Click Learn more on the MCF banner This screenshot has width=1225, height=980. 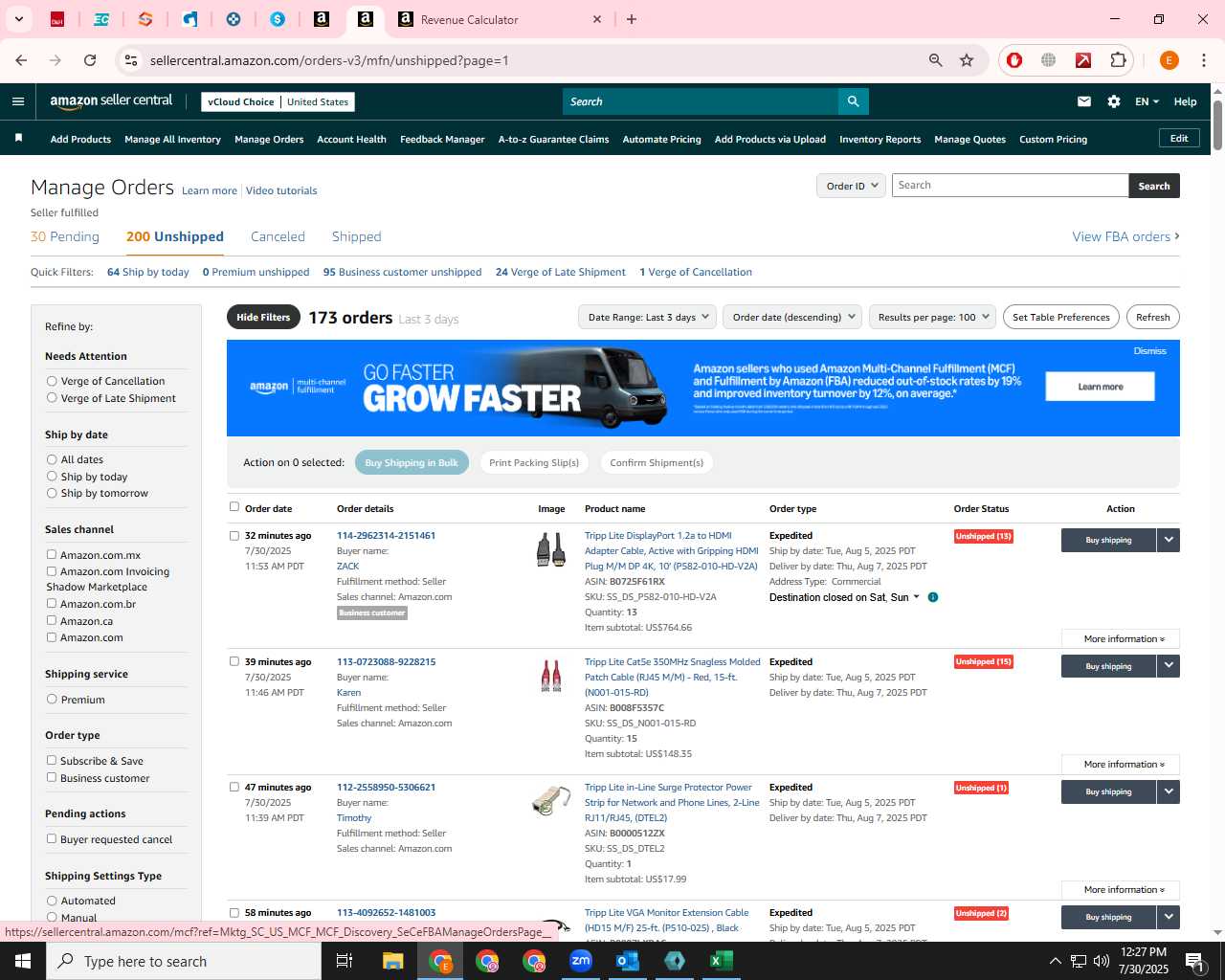point(1100,387)
